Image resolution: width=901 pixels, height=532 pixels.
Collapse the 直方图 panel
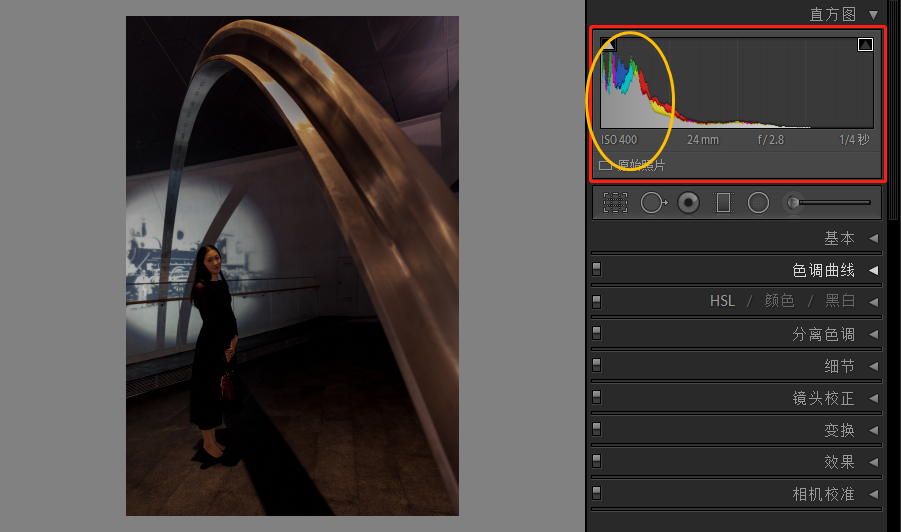tap(873, 14)
